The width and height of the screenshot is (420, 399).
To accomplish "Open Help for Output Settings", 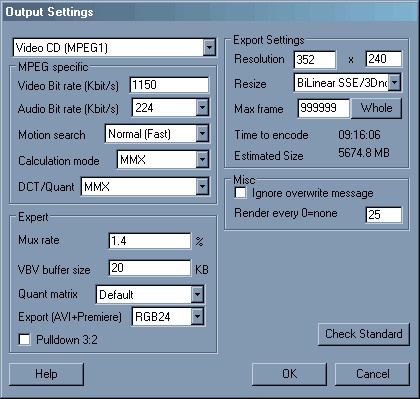I will coord(46,374).
